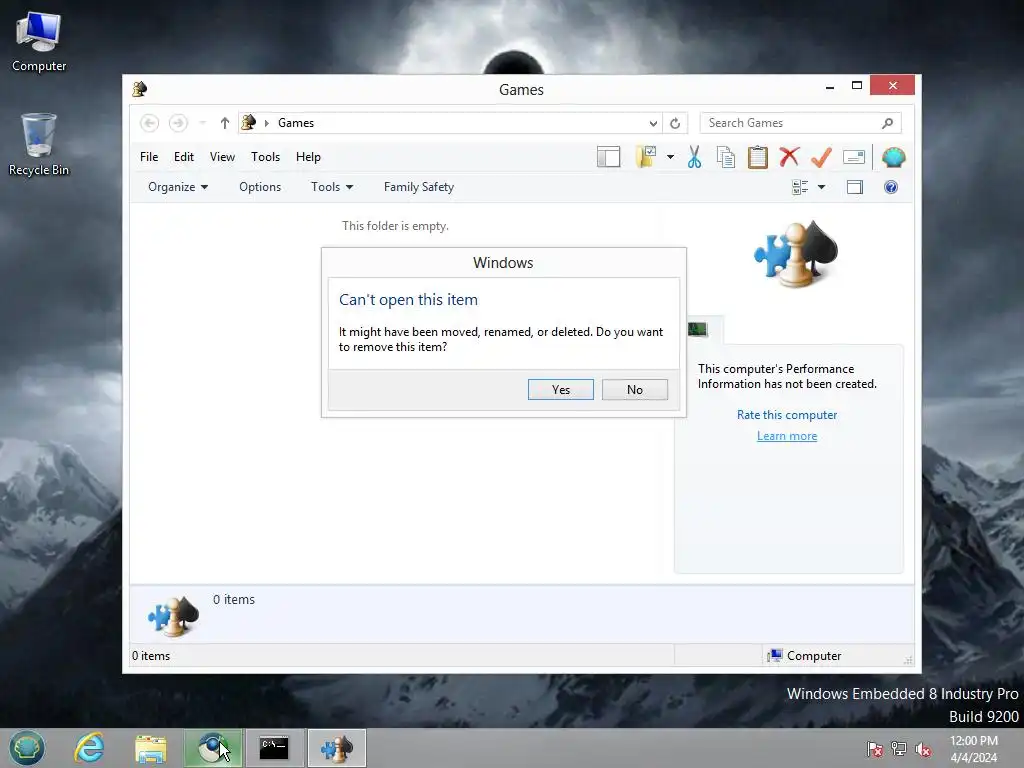
Task: Click the Options command button
Action: [x=260, y=187]
